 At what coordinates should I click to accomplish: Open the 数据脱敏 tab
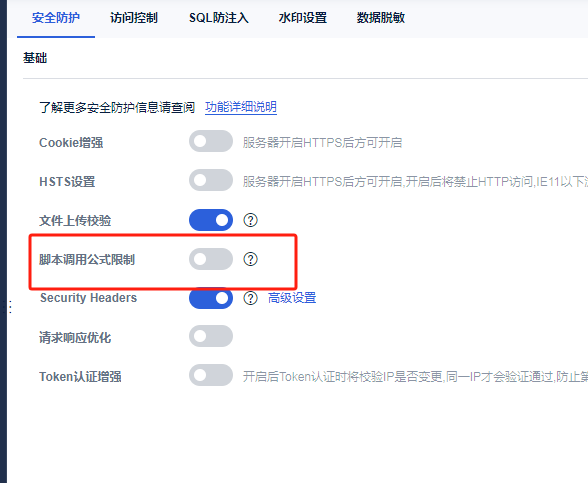pos(381,18)
